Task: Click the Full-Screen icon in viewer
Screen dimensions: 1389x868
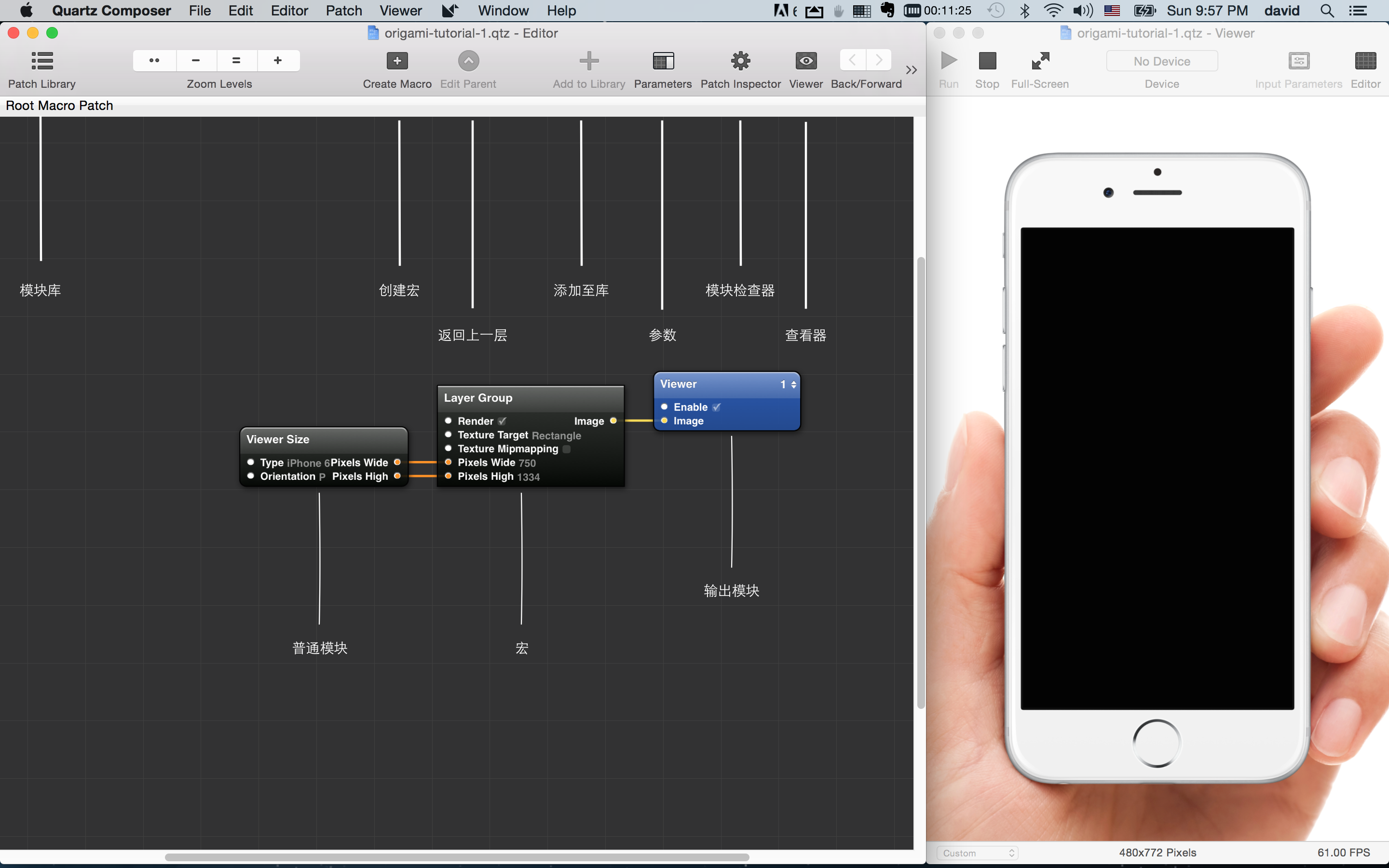Action: tap(1040, 60)
